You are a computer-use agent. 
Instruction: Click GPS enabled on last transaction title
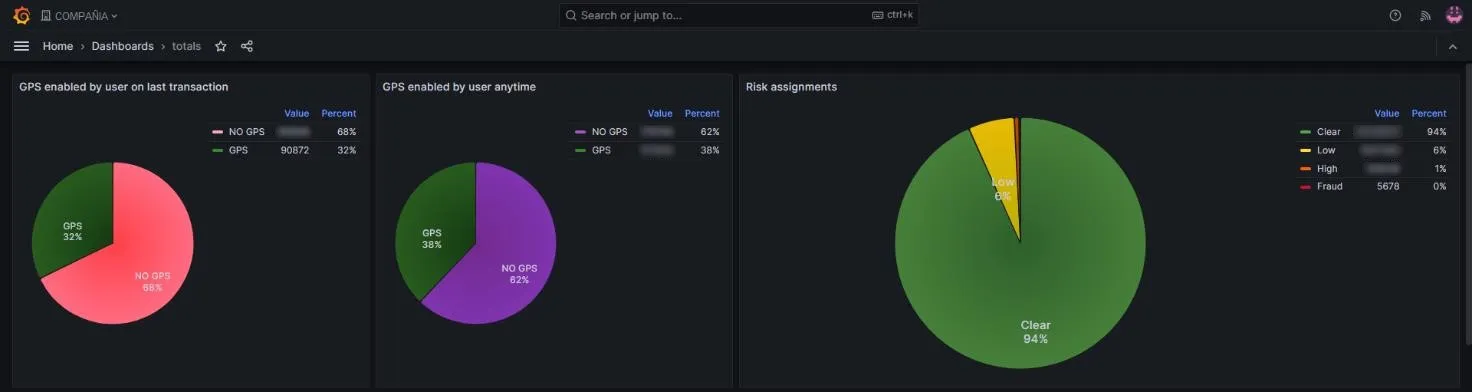pyautogui.click(x=124, y=87)
